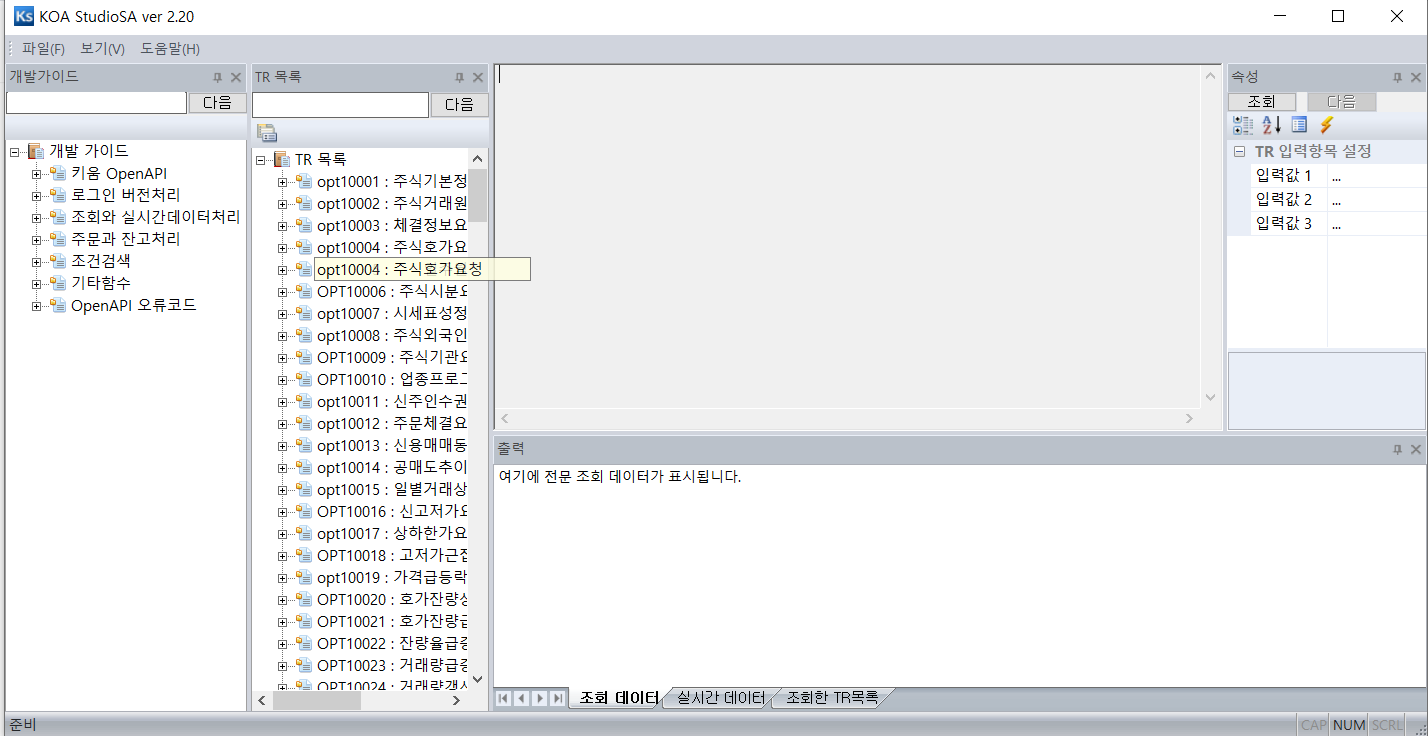The height and width of the screenshot is (736, 1428).
Task: Click the TR 목록 root book icon
Action: point(282,160)
